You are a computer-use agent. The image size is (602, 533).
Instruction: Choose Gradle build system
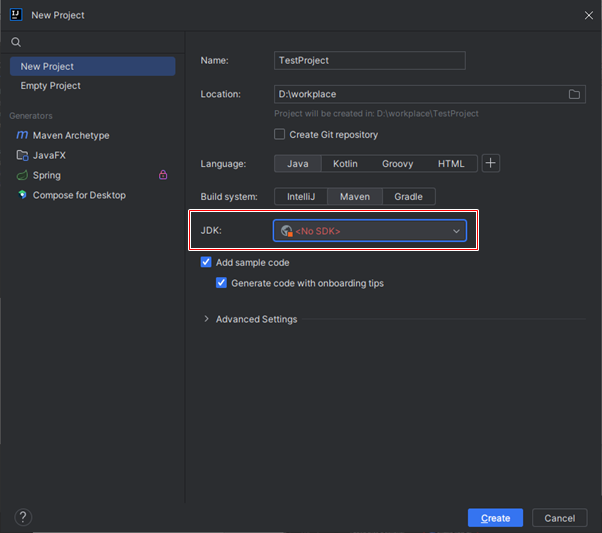pyautogui.click(x=408, y=197)
